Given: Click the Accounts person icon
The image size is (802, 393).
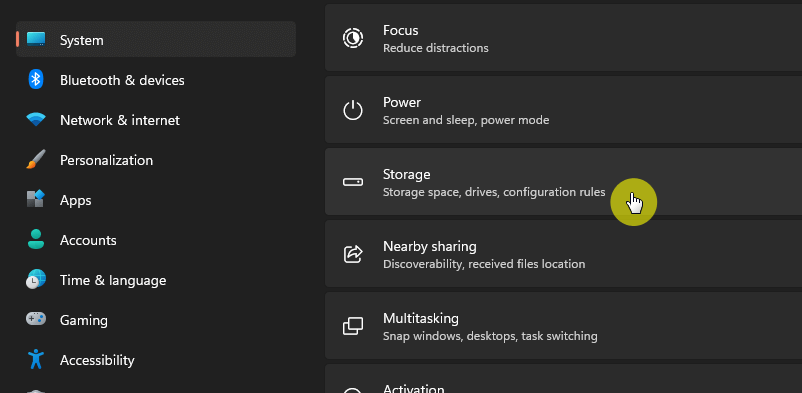Looking at the screenshot, I should click(x=36, y=239).
